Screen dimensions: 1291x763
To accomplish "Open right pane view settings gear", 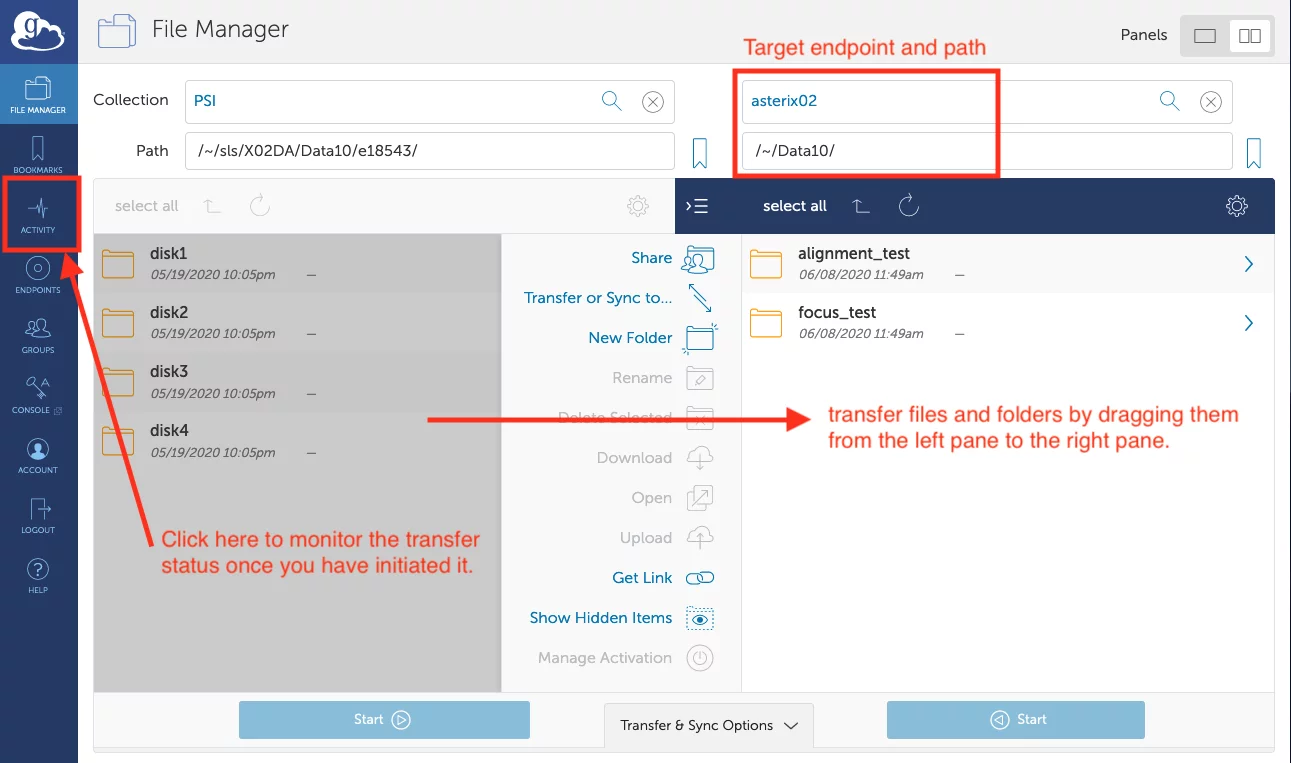I will tap(1237, 206).
